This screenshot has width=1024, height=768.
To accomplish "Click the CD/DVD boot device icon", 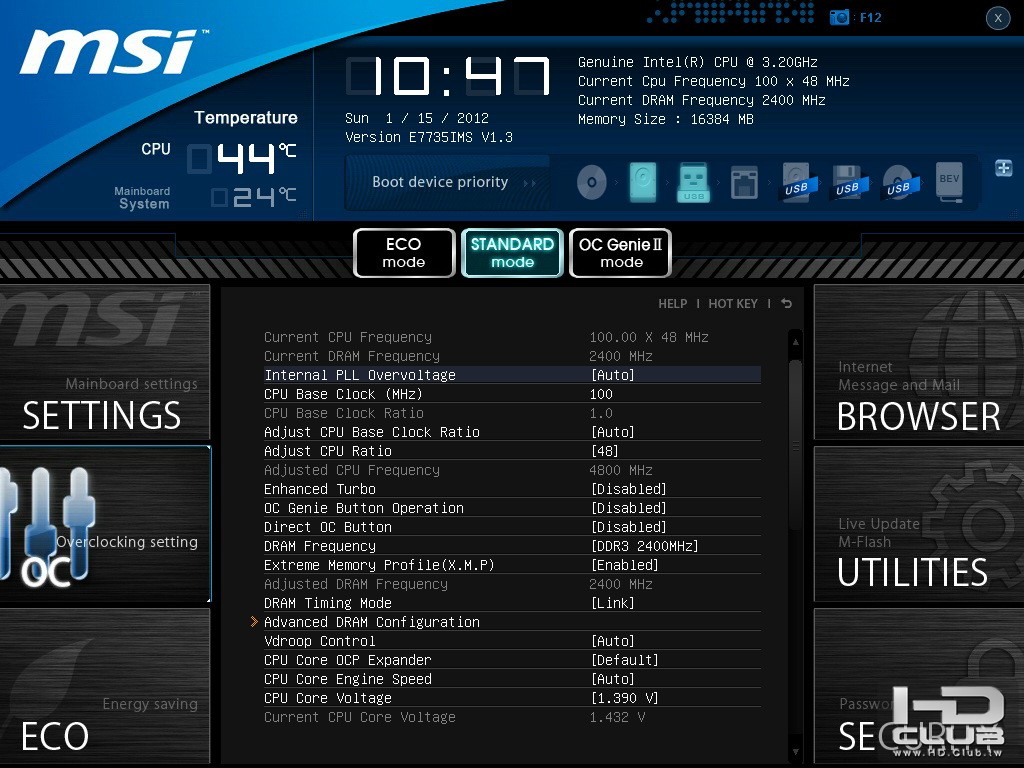I will 592,182.
